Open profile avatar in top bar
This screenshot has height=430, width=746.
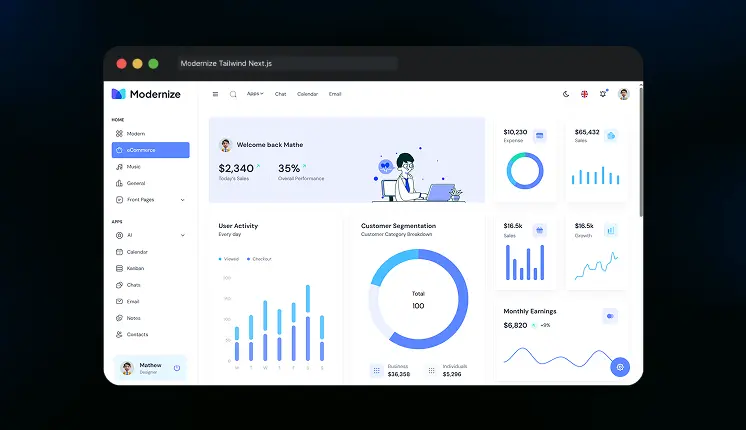(x=624, y=94)
